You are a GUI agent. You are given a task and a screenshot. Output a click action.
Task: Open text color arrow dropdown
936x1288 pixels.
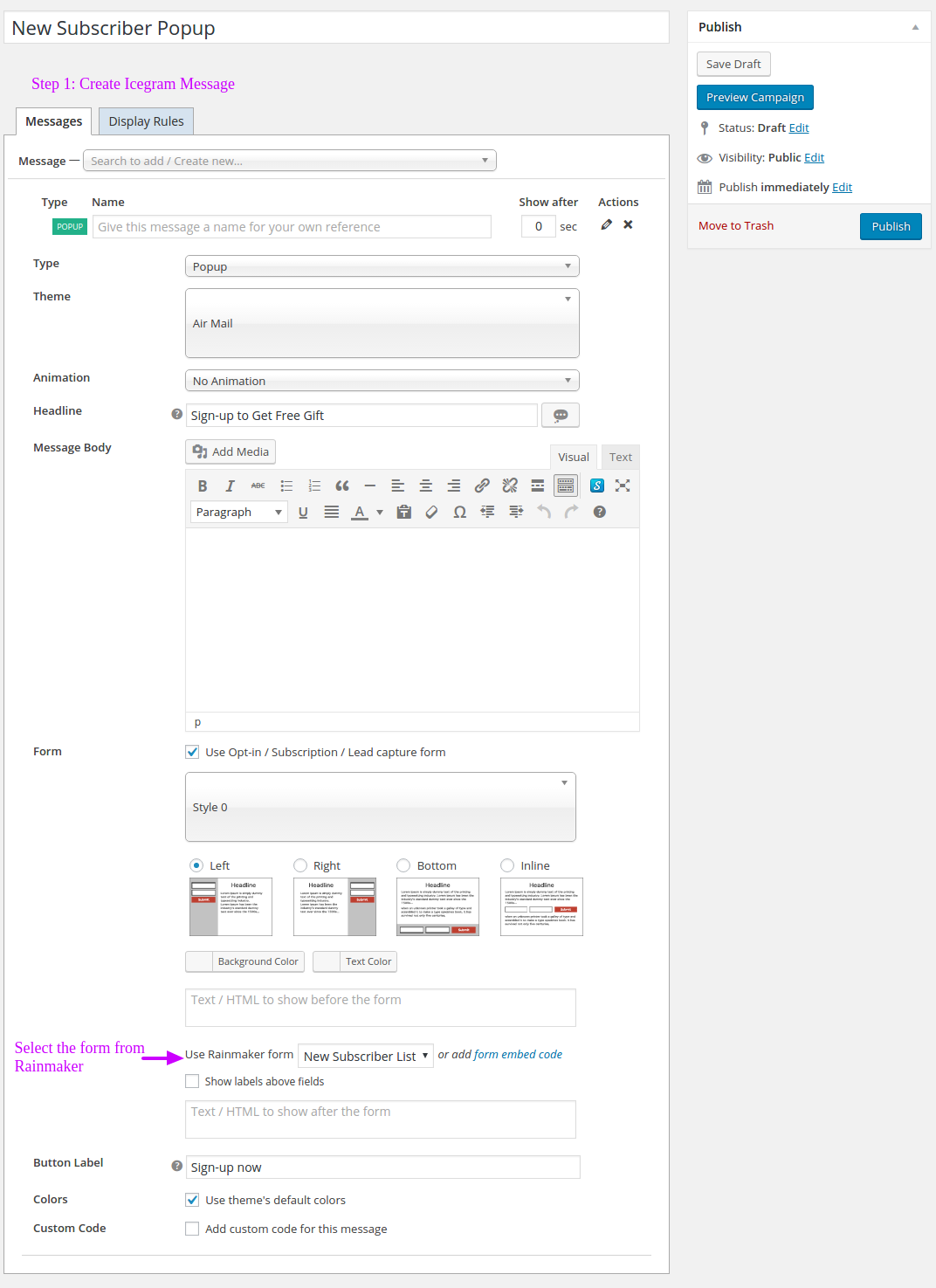380,513
